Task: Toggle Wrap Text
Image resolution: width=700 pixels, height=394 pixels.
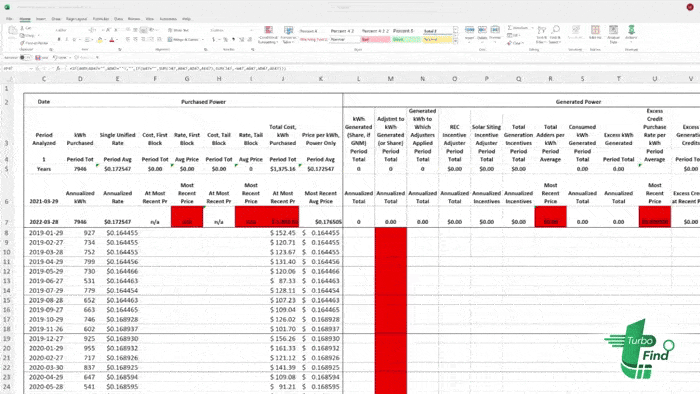Action: point(178,30)
